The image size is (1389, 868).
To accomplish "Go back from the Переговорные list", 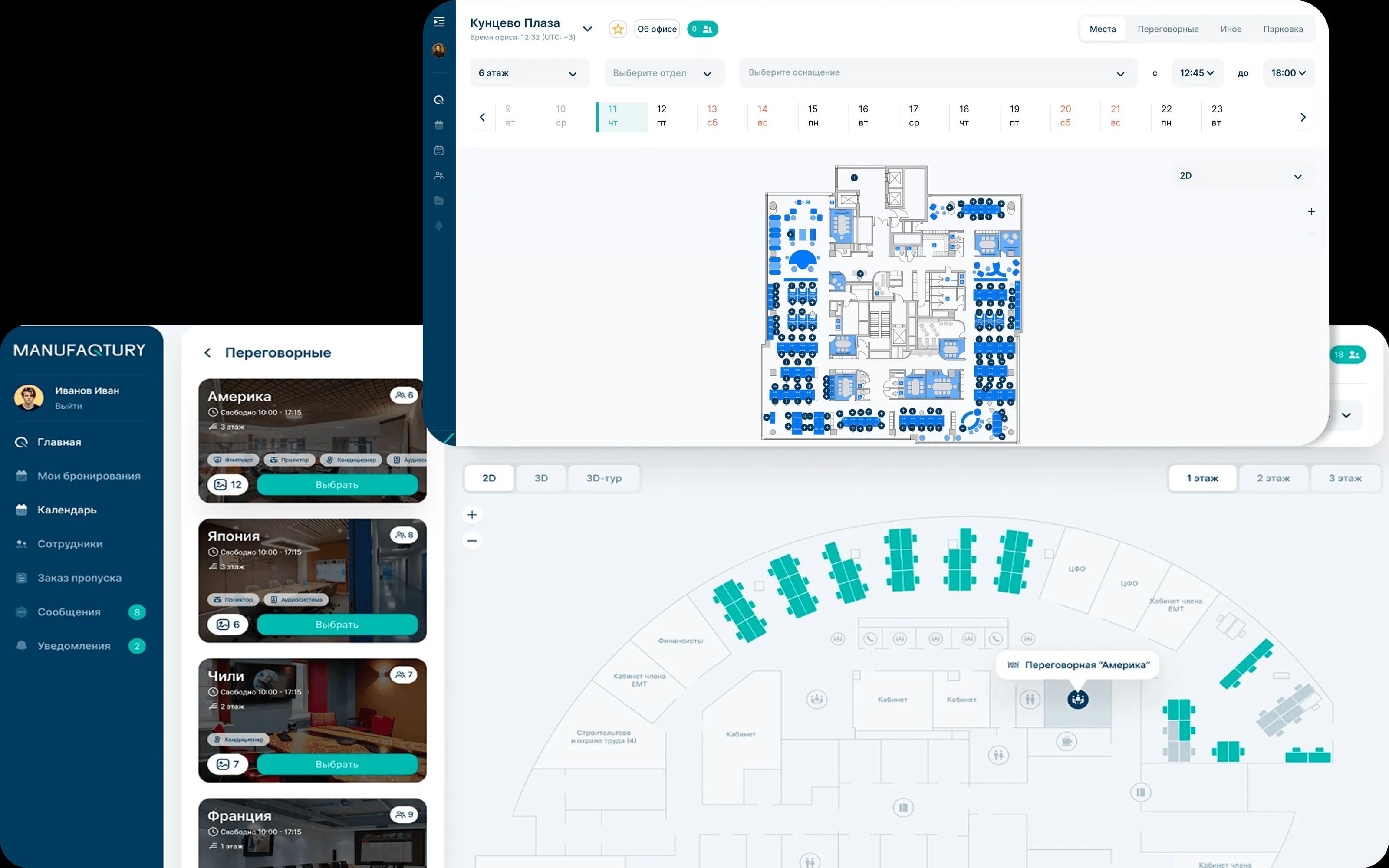I will coord(208,352).
